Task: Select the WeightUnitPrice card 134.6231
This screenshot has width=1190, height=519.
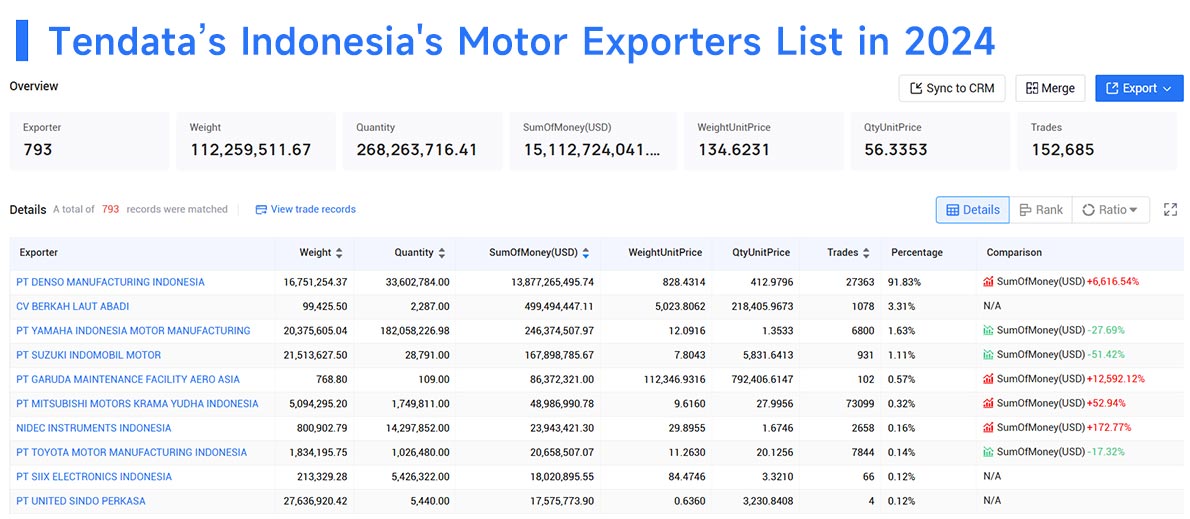Action: (763, 140)
